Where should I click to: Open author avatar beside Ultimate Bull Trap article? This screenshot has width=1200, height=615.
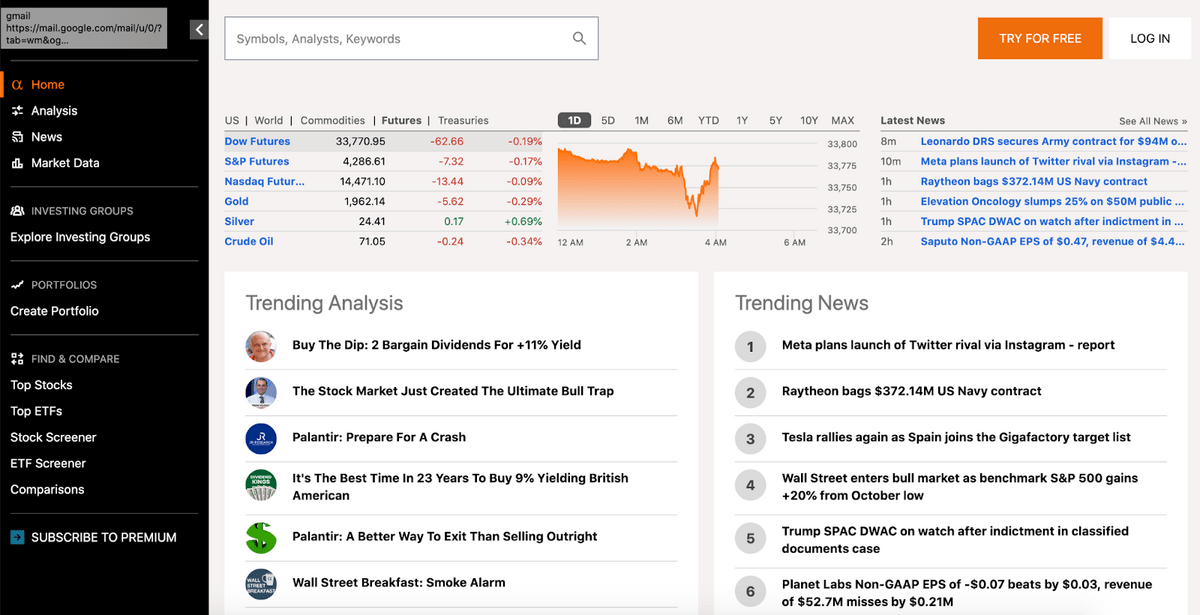[x=261, y=392]
